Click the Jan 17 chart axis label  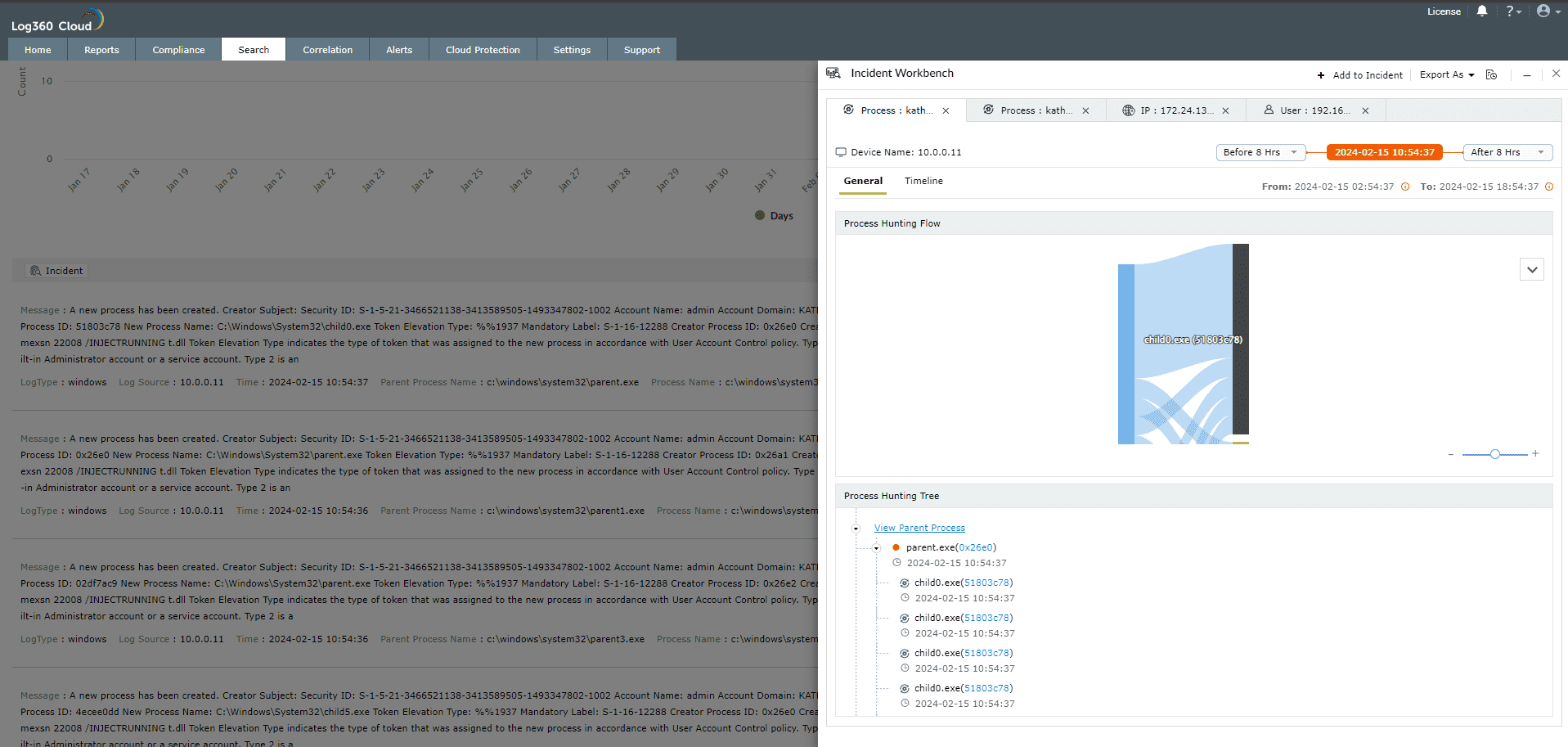78,180
